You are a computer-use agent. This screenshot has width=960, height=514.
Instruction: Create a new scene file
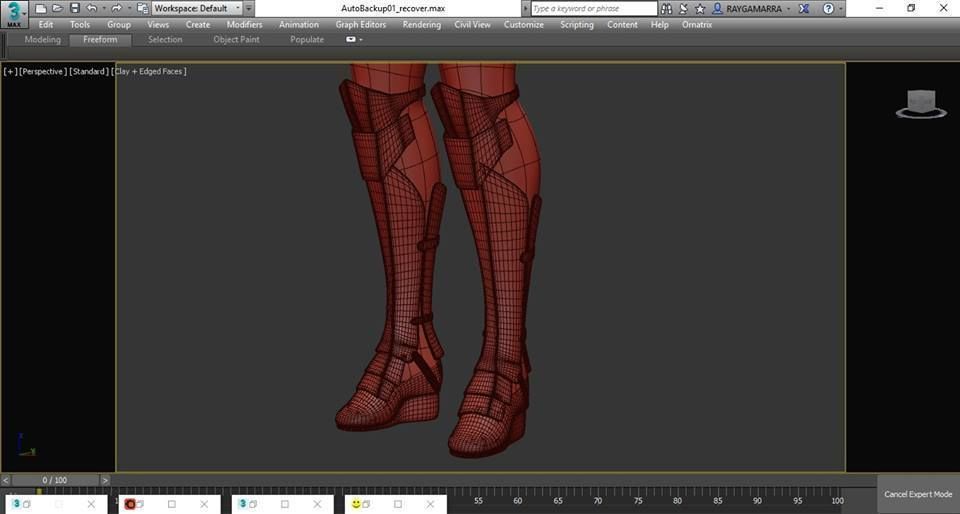[40, 9]
